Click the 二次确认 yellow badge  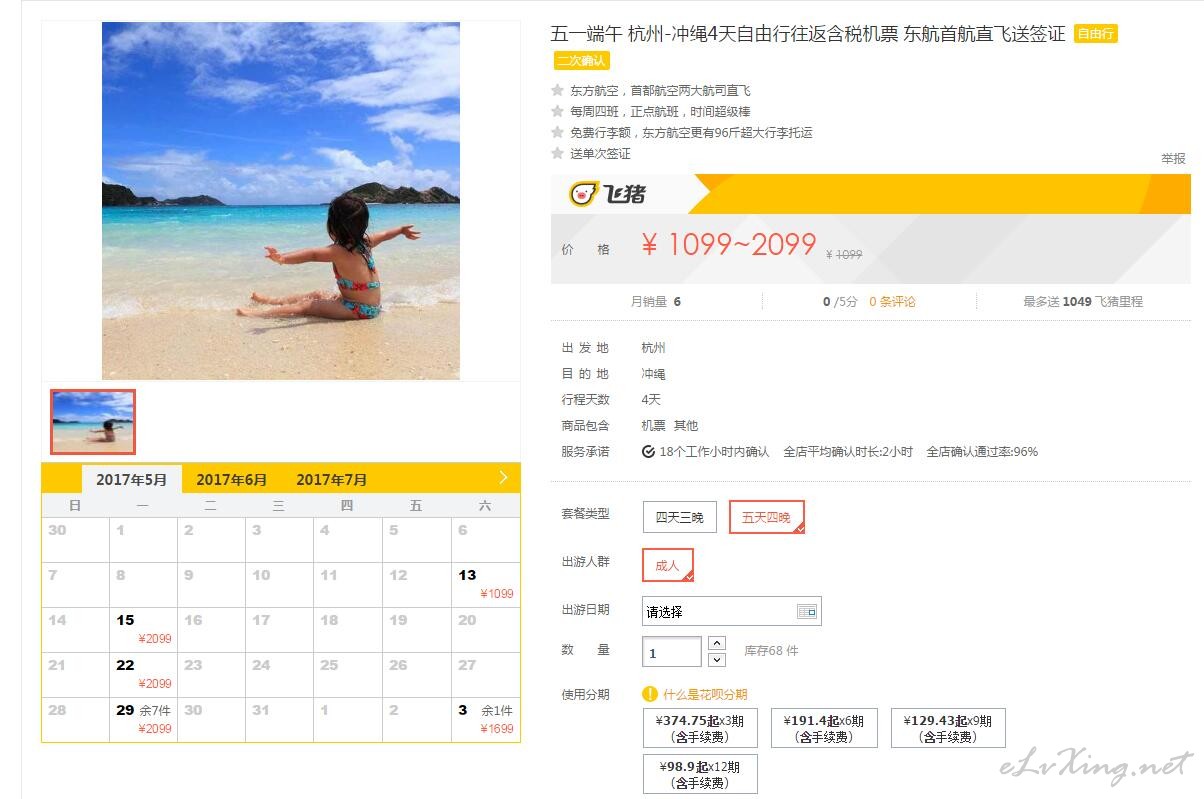(x=582, y=61)
